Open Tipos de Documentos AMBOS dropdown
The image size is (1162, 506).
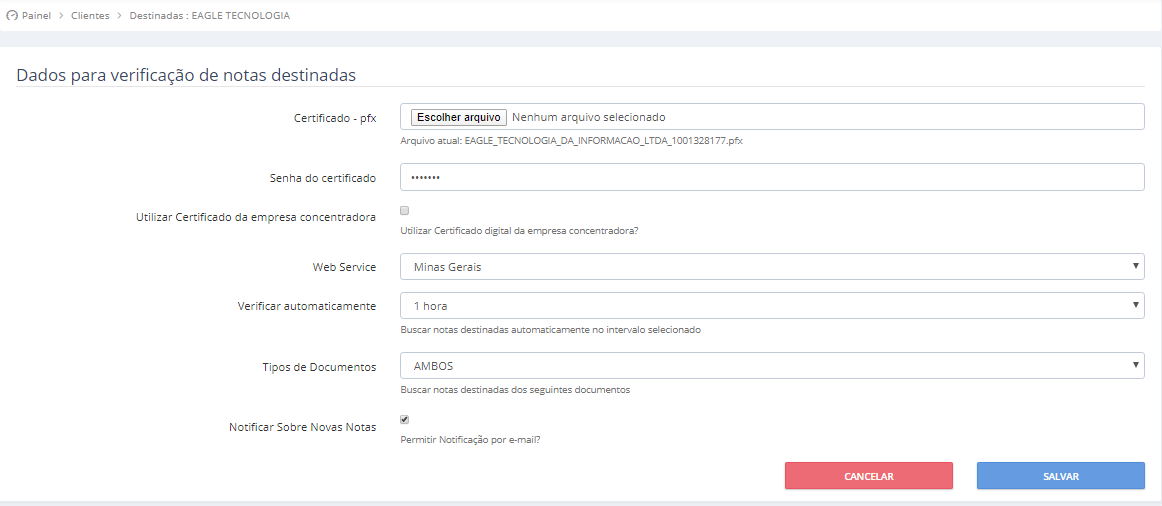coord(772,365)
